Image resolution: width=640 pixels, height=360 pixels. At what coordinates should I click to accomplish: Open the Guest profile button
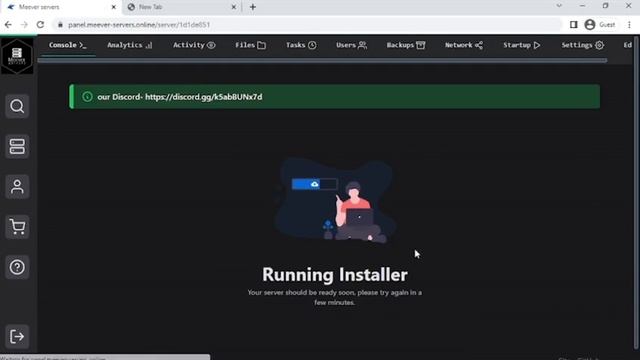click(600, 25)
